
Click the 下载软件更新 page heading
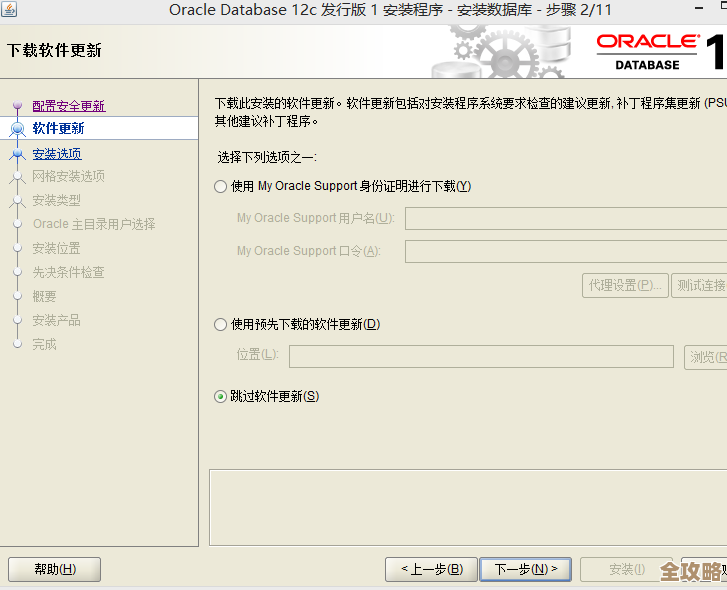coord(54,50)
